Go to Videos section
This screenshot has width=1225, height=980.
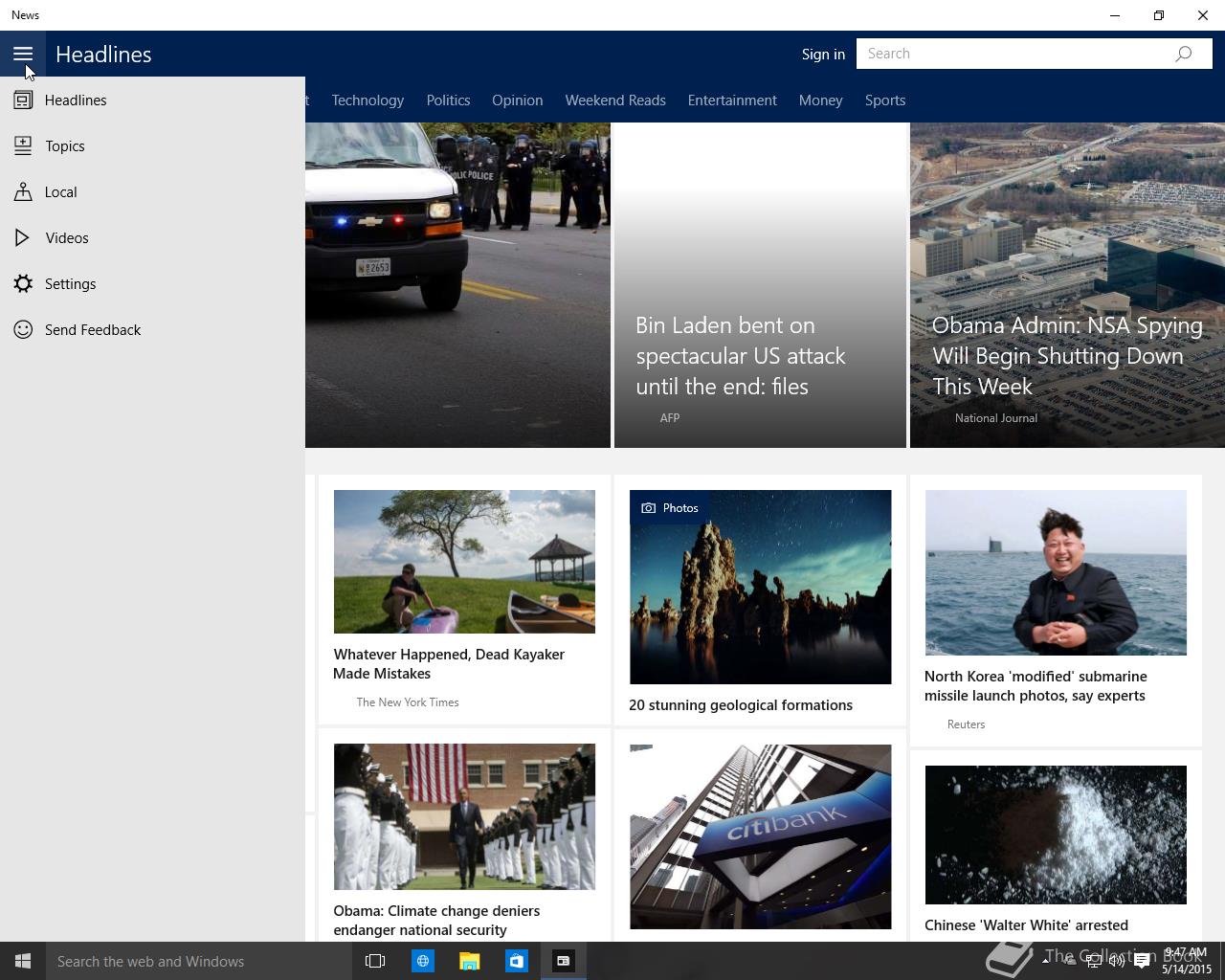pyautogui.click(x=152, y=237)
